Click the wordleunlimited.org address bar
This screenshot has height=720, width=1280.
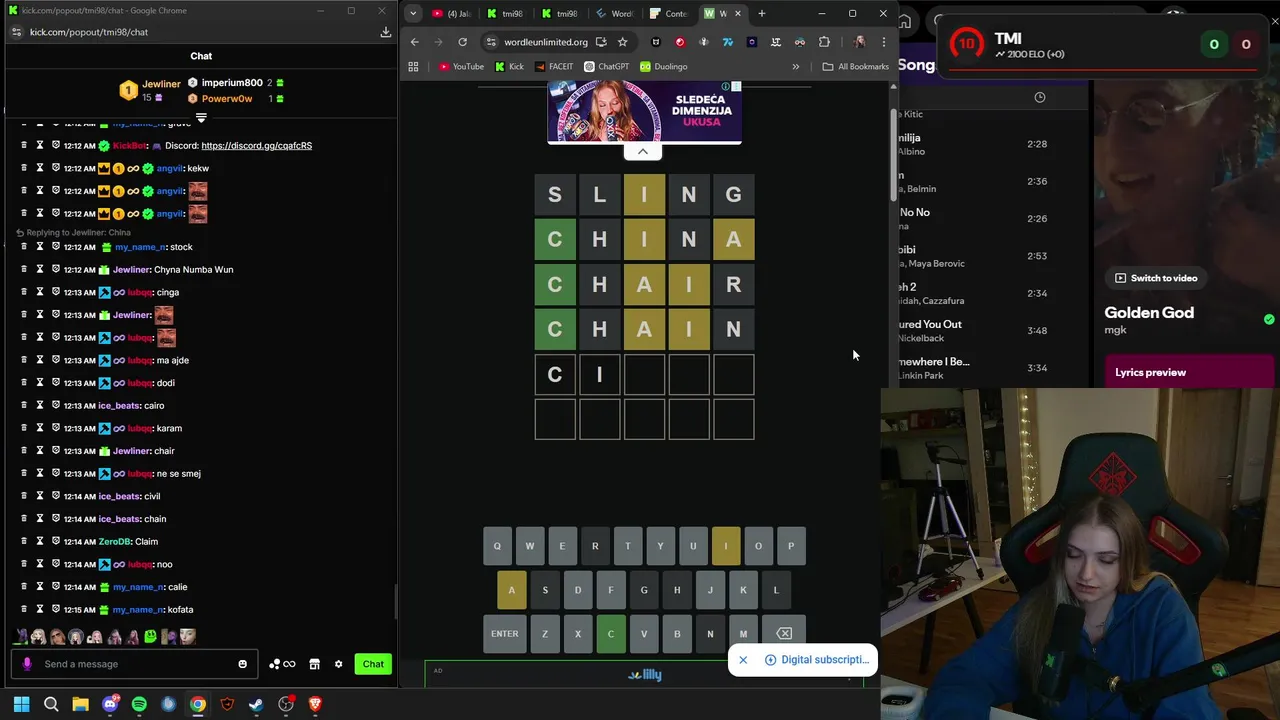pos(546,42)
